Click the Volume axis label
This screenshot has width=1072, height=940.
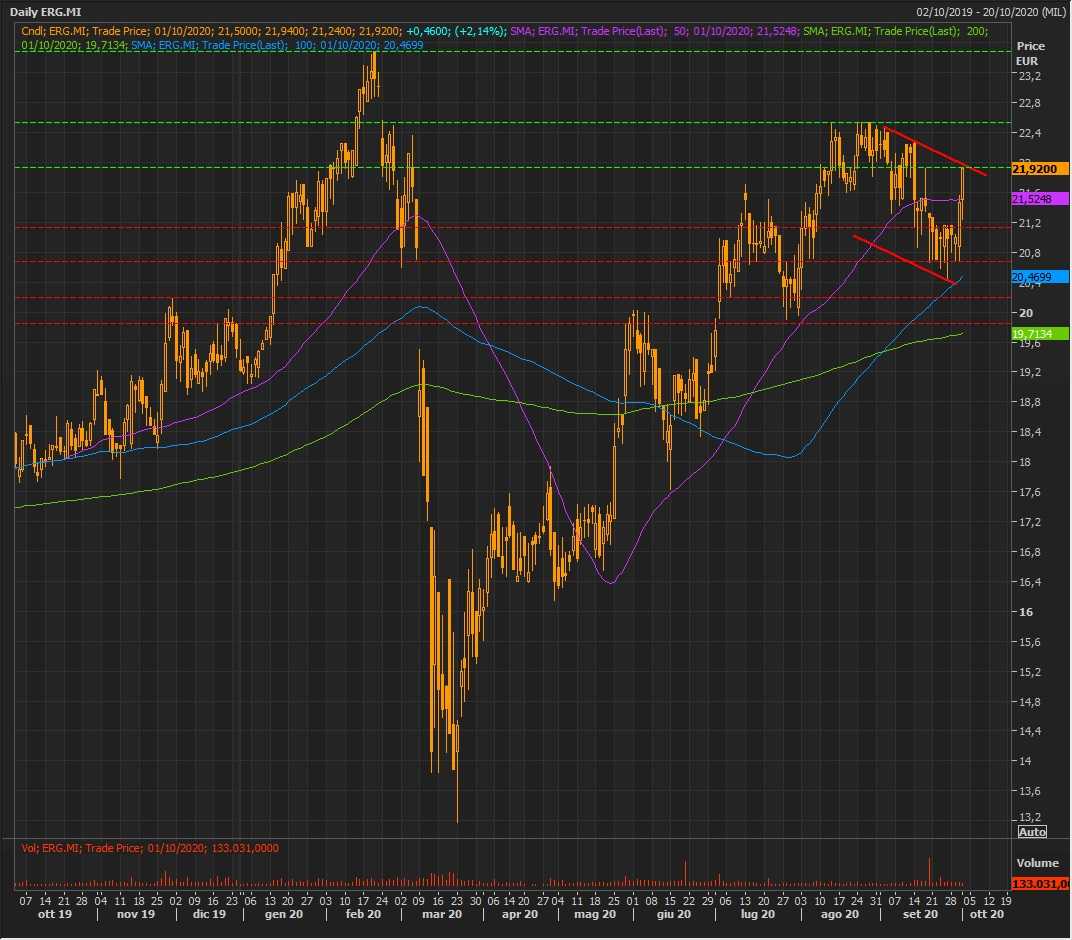[1037, 862]
